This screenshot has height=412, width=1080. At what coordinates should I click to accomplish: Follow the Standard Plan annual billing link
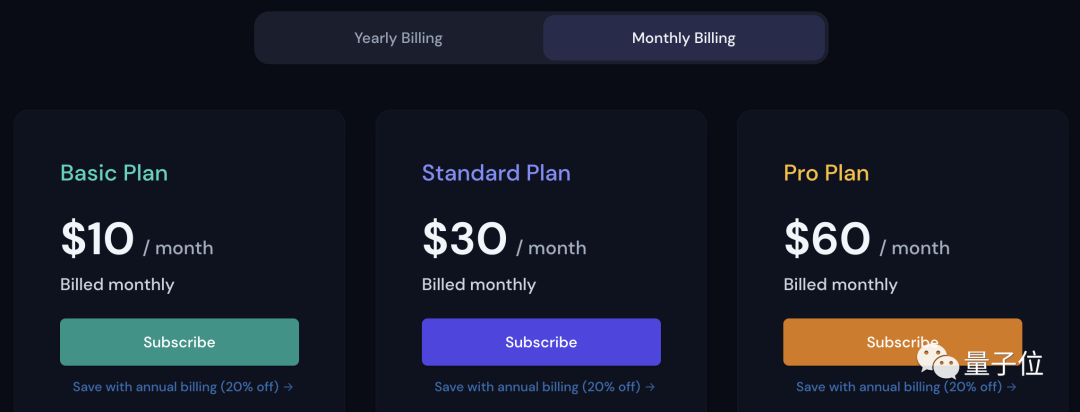tap(538, 386)
